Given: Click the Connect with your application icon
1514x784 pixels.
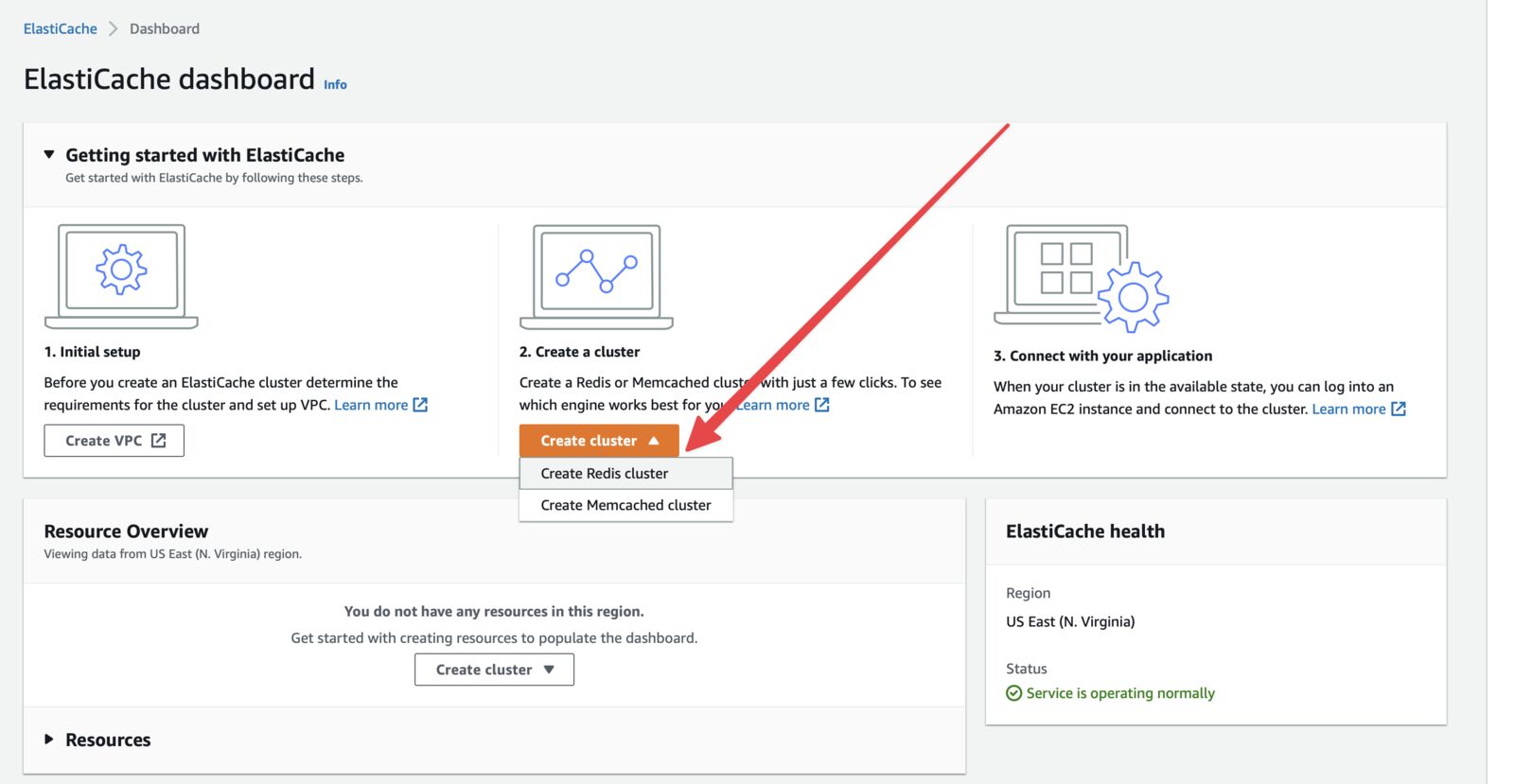Looking at the screenshot, I should tap(1082, 278).
